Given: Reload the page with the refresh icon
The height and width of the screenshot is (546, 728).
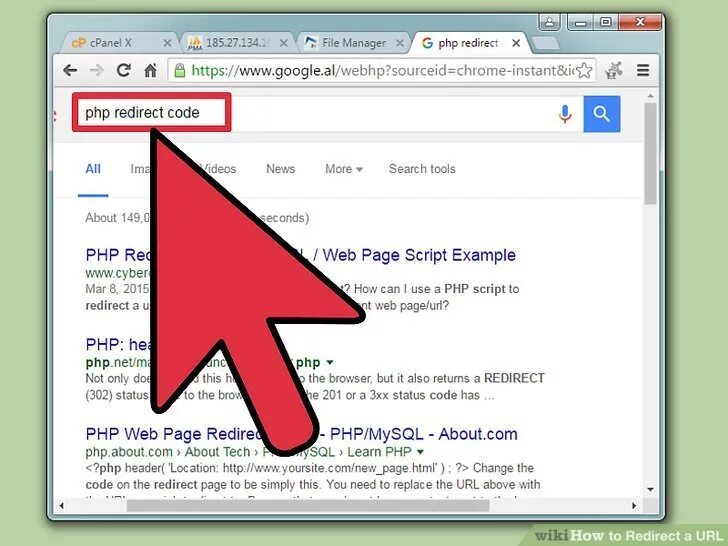Looking at the screenshot, I should point(124,70).
